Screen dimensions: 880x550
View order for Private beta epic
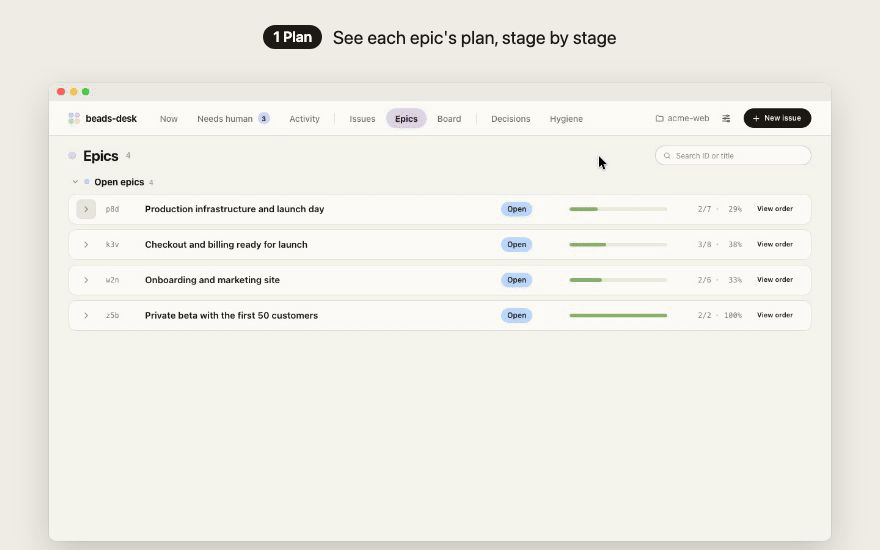pyautogui.click(x=774, y=315)
